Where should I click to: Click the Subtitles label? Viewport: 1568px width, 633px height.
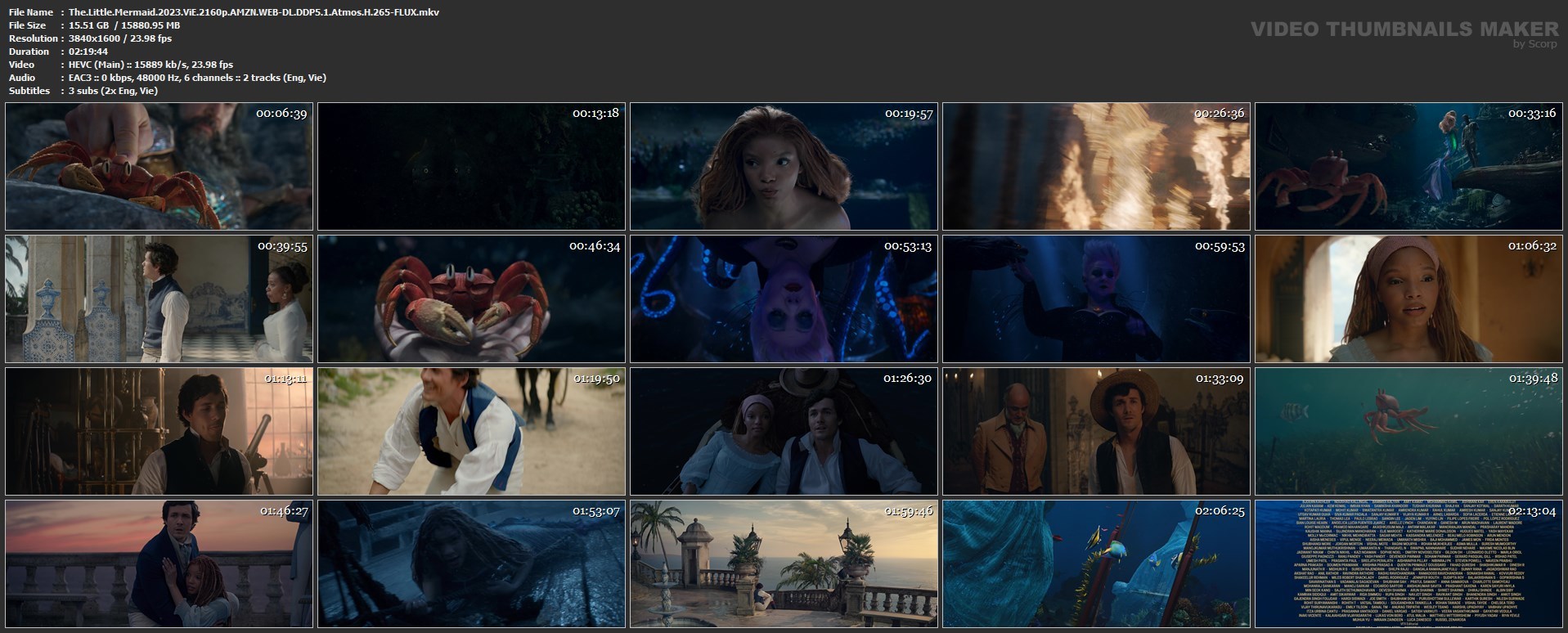click(29, 91)
